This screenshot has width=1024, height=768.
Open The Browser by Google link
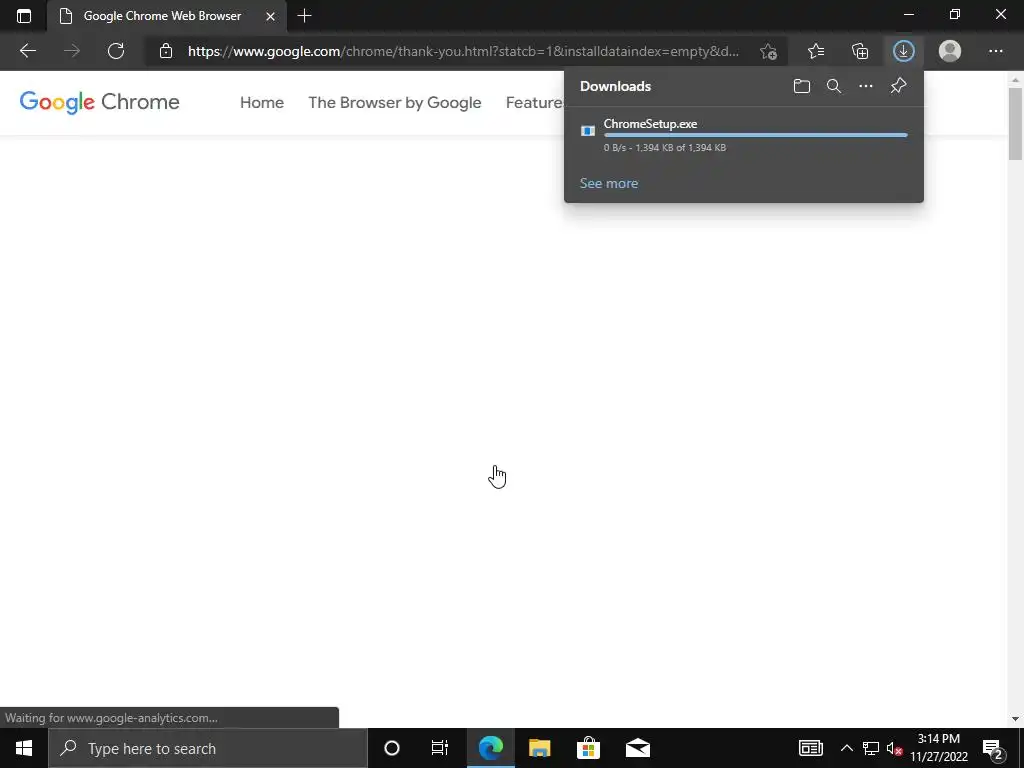(394, 103)
